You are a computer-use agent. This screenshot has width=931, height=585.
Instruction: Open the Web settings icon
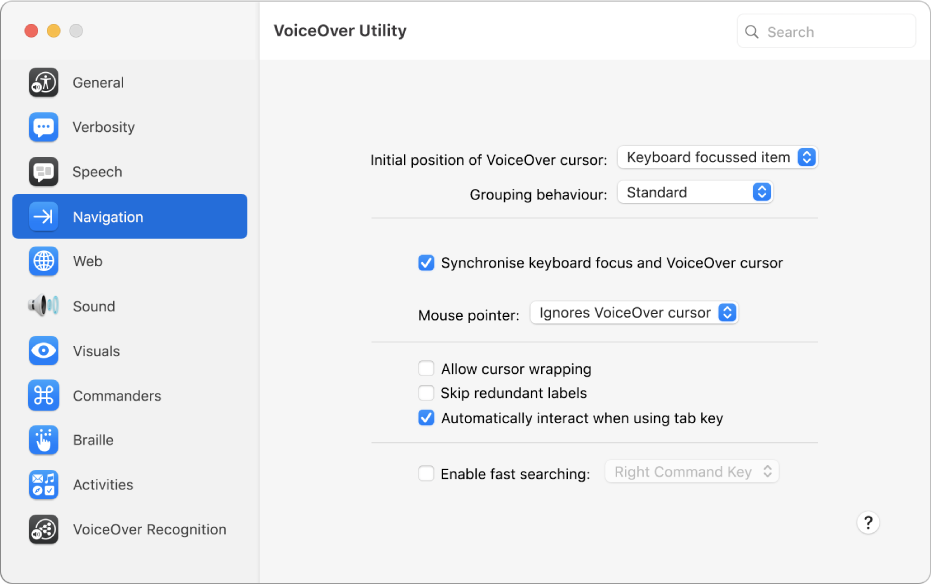click(x=43, y=261)
